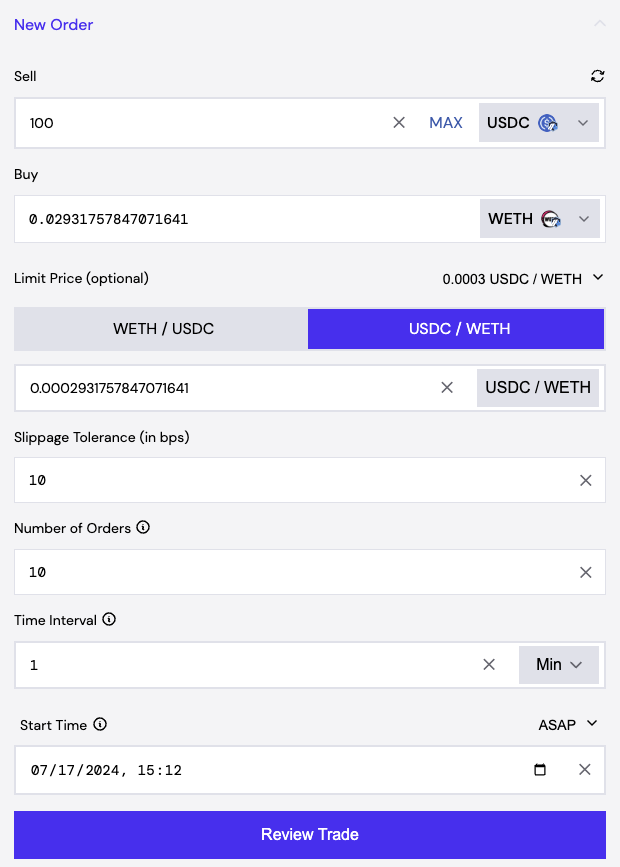The height and width of the screenshot is (867, 620).
Task: Show info tooltip for Time Interval
Action: pyautogui.click(x=109, y=620)
